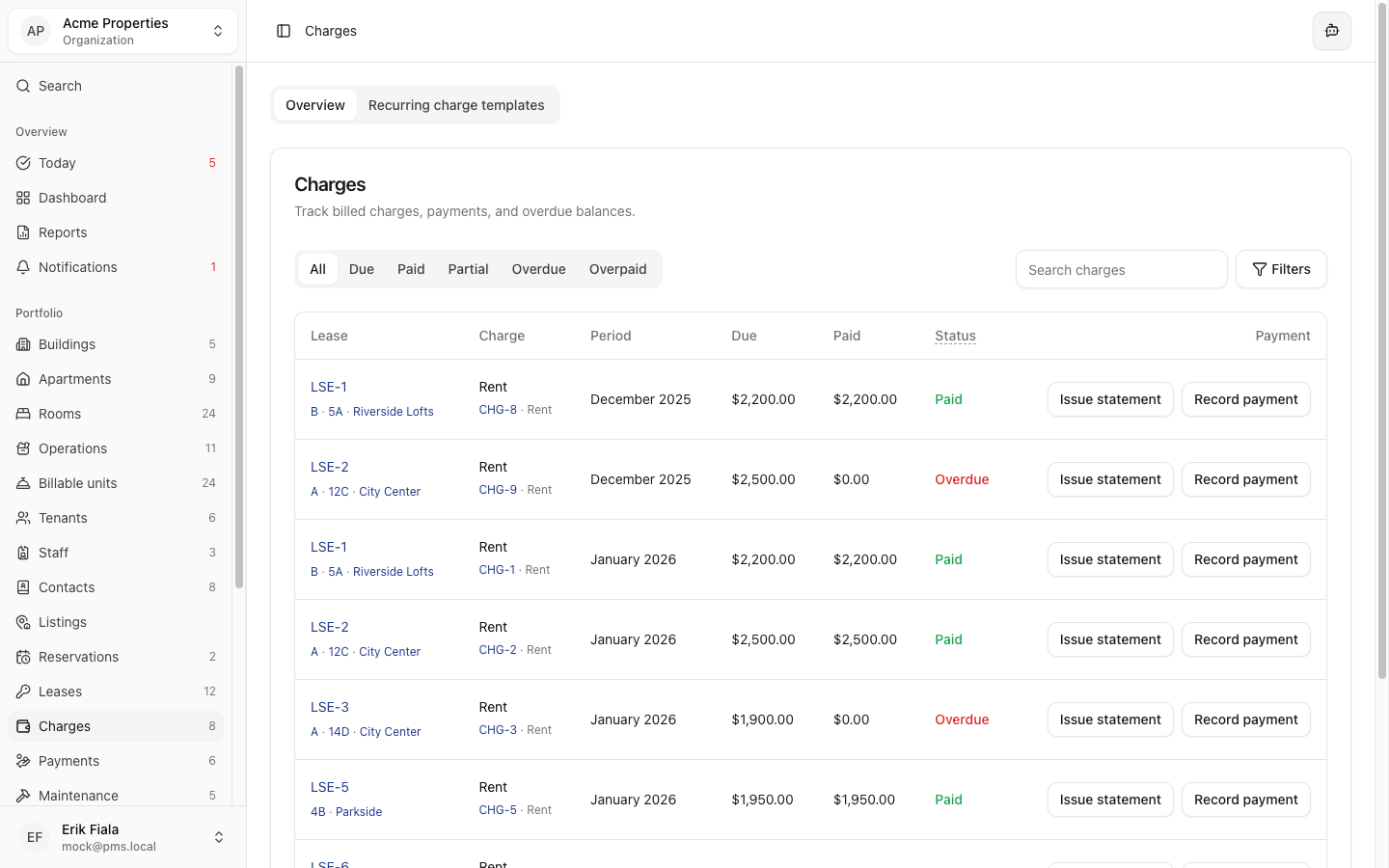Issue statement for the LSE-3 charge
This screenshot has width=1389, height=868.
[1109, 719]
